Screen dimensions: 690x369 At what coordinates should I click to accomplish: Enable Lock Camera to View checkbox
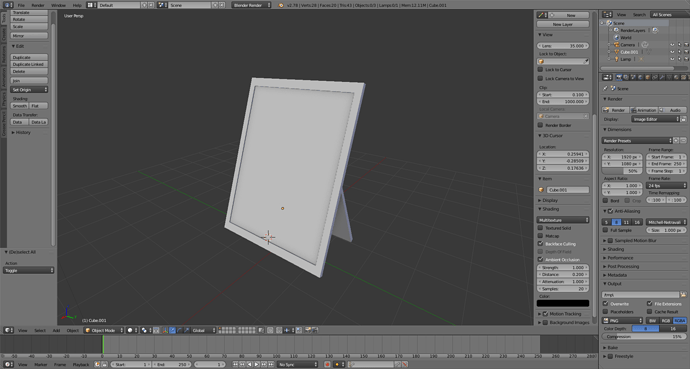540,78
